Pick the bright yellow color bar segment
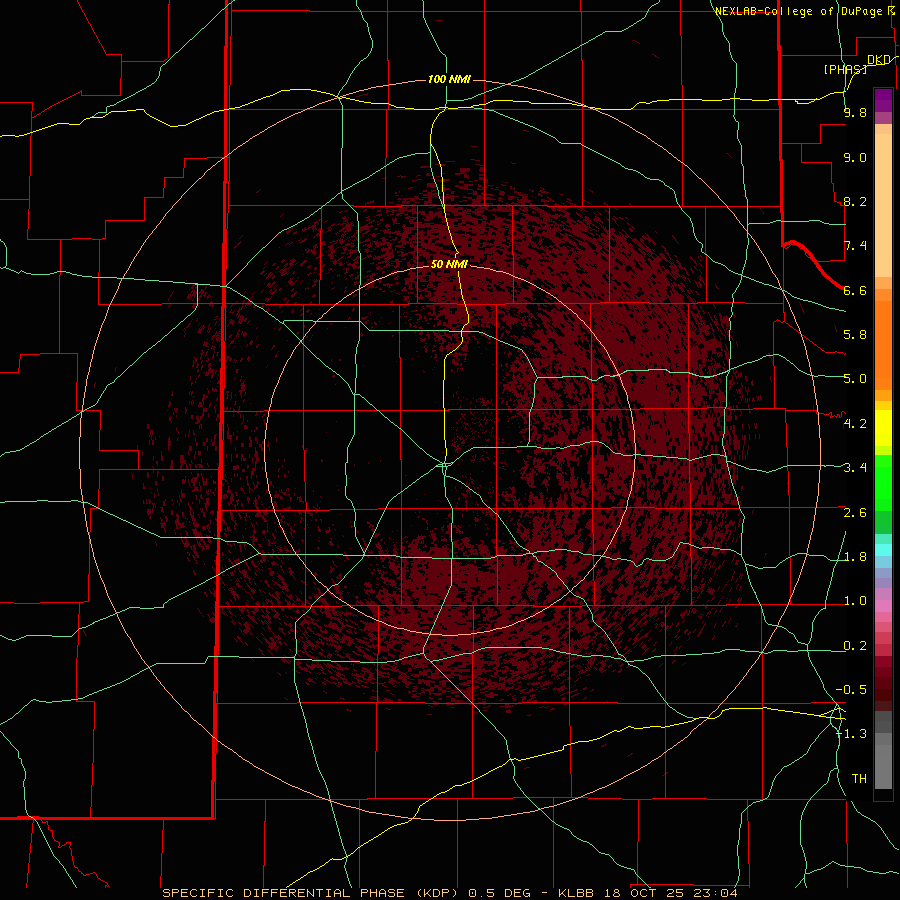 click(883, 428)
